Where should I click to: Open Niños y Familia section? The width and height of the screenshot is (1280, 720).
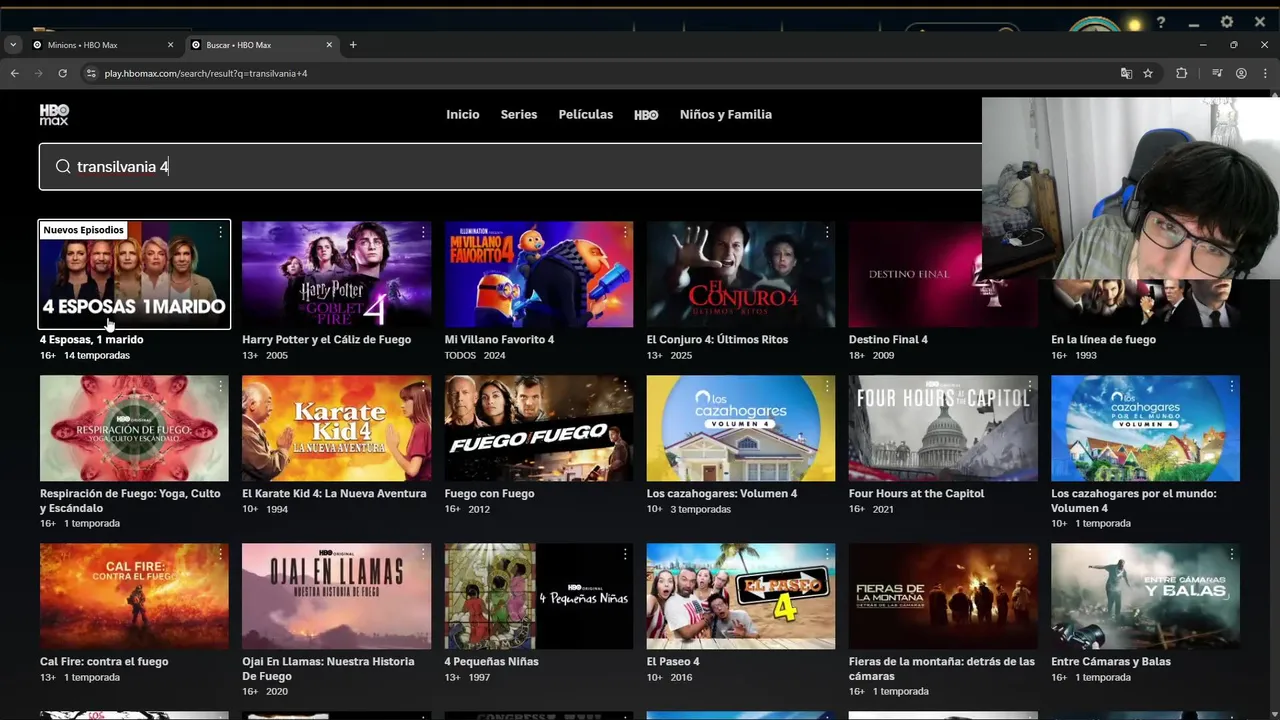click(x=726, y=115)
